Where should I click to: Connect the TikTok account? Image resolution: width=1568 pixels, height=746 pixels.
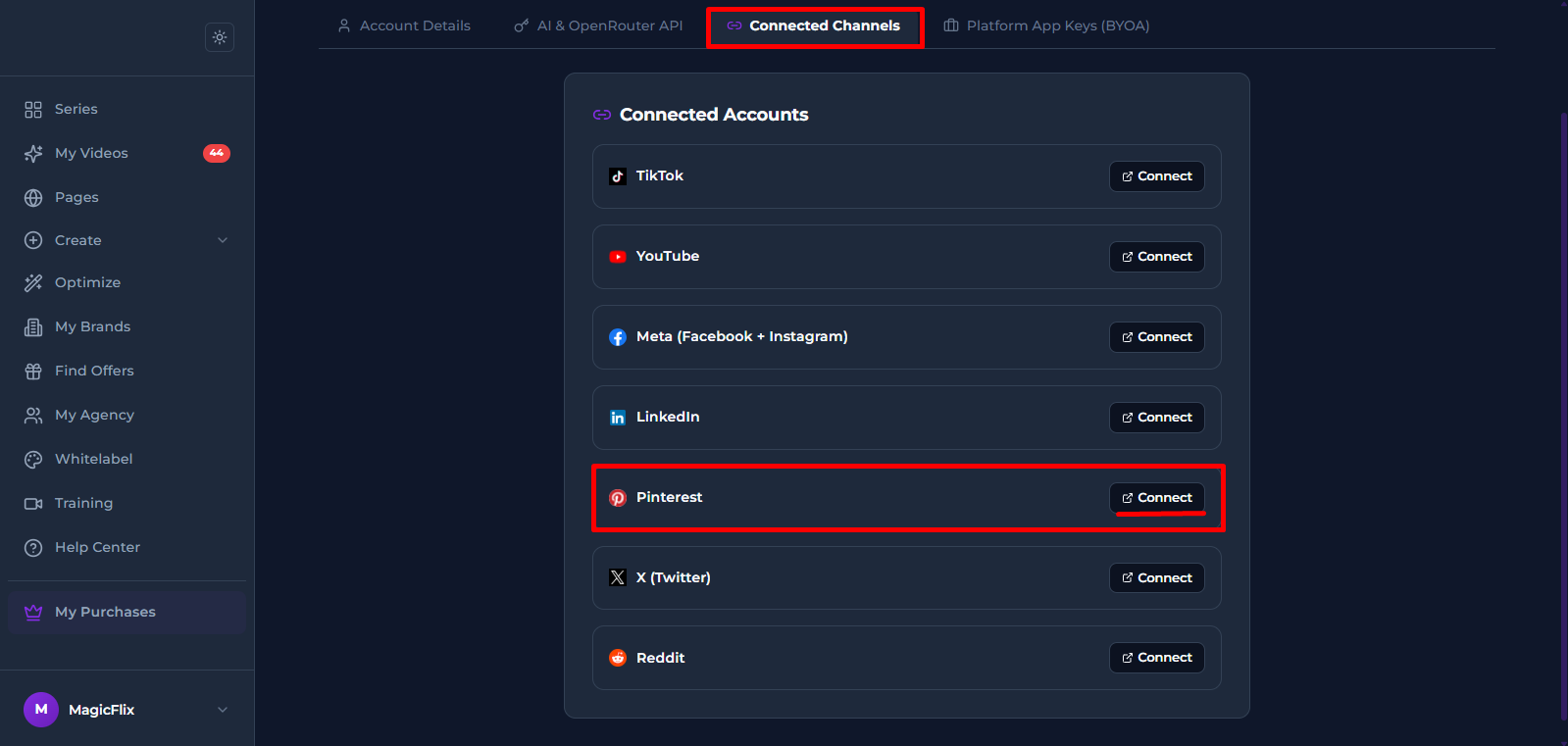[x=1157, y=176]
